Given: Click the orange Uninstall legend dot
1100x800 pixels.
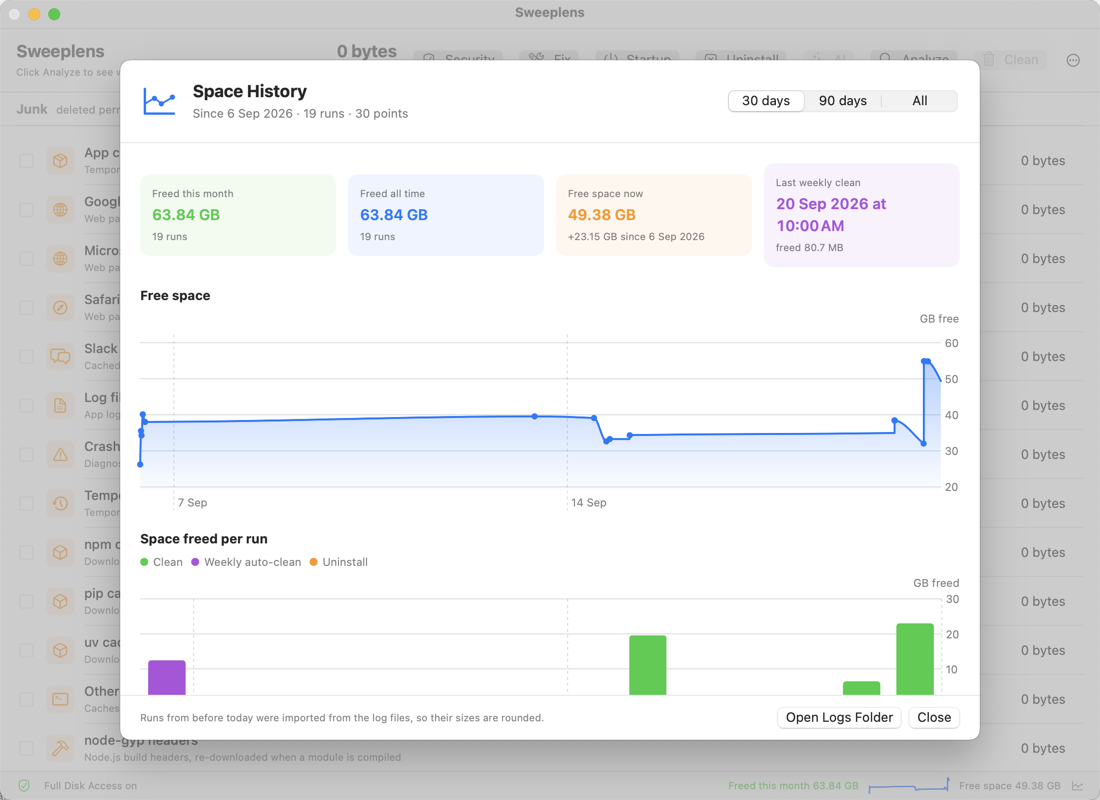Looking at the screenshot, I should [314, 562].
